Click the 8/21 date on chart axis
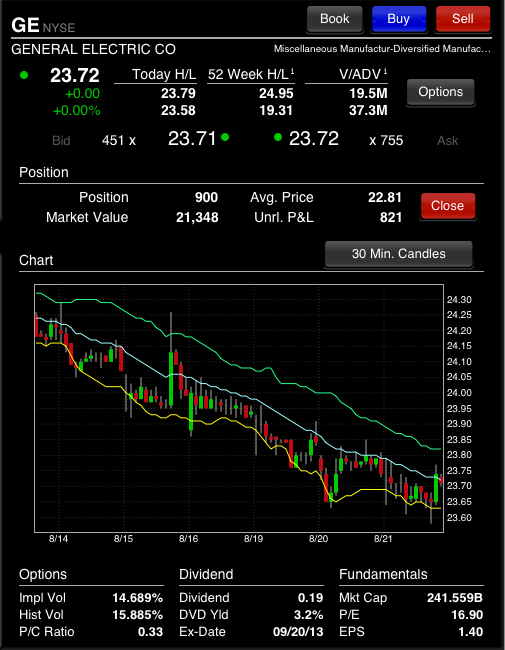Viewport: 505px width, 650px height. coord(383,538)
